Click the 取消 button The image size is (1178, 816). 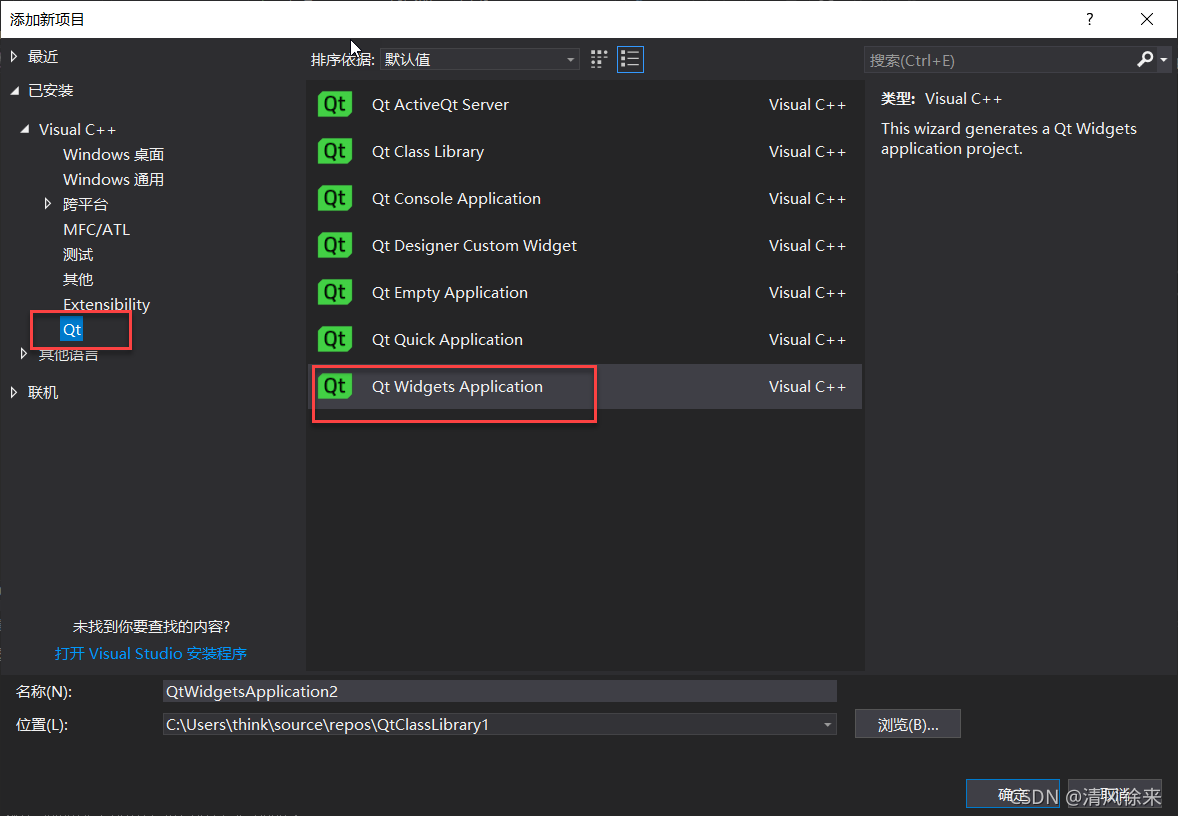click(1115, 794)
